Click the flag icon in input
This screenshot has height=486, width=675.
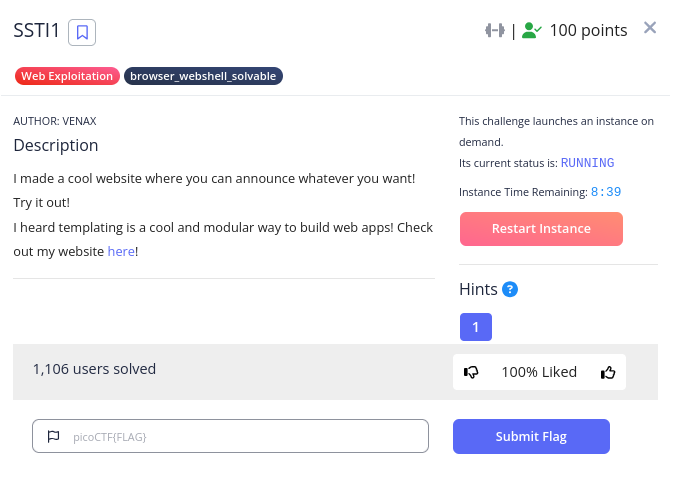pyautogui.click(x=54, y=436)
